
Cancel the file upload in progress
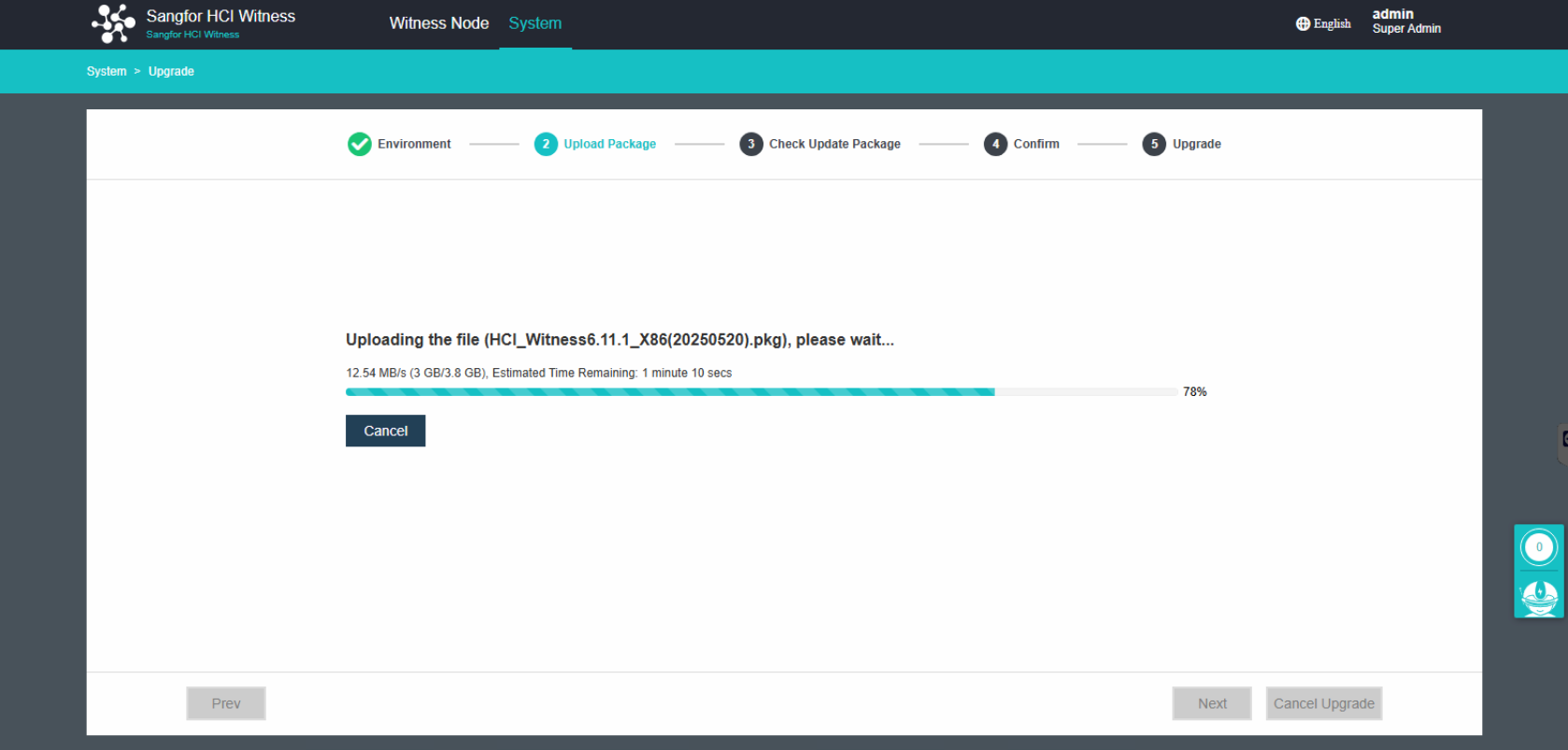(386, 431)
